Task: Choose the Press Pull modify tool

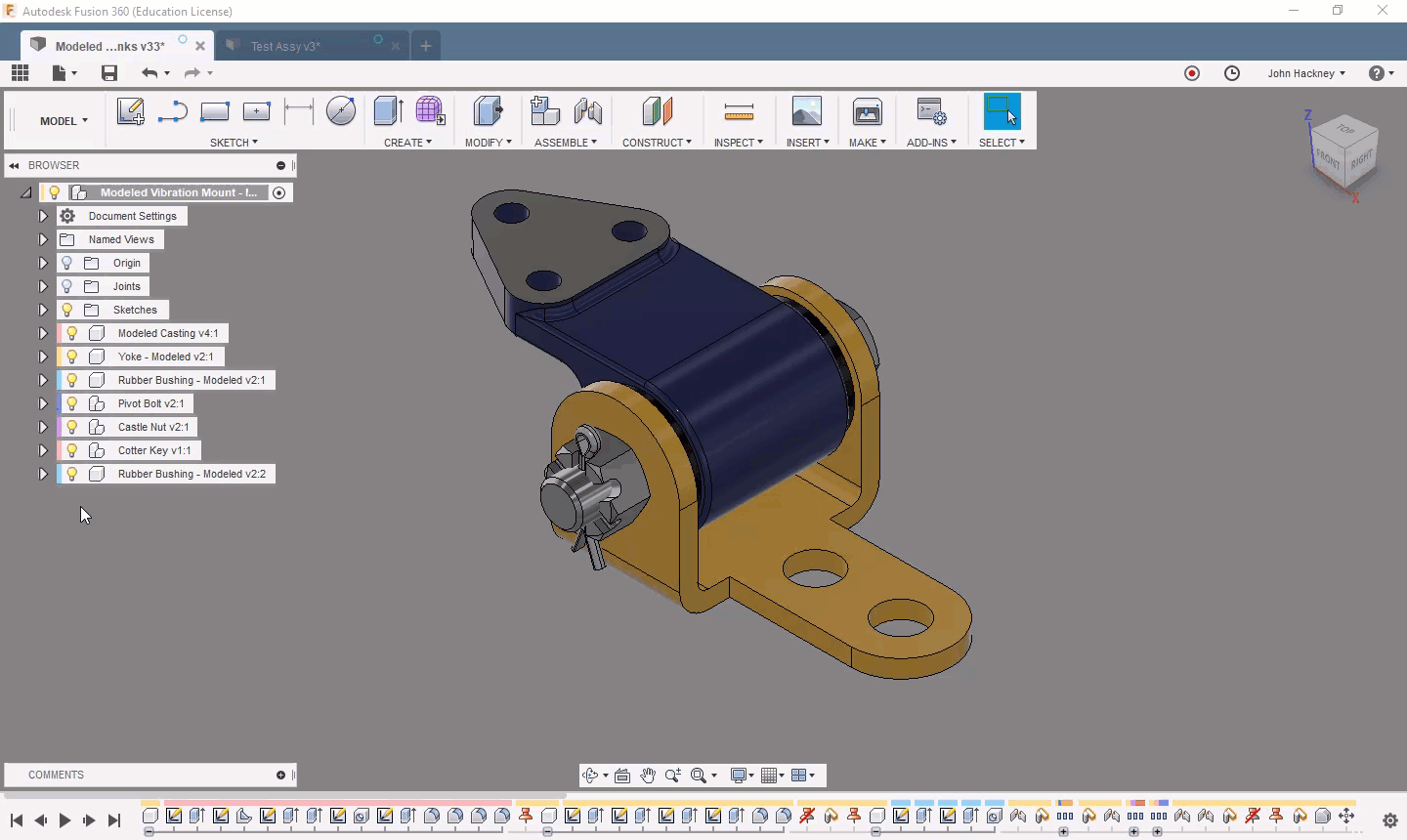Action: 488,111
